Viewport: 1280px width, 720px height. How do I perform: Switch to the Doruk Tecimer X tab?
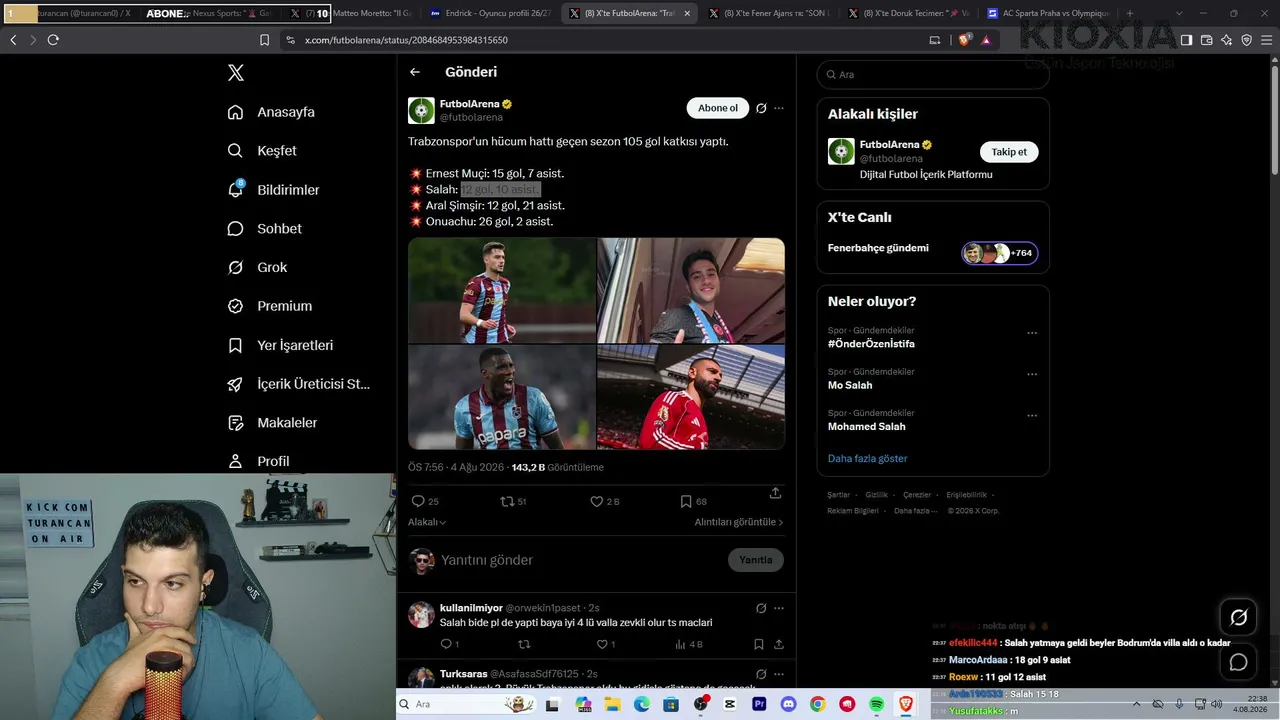pyautogui.click(x=907, y=14)
